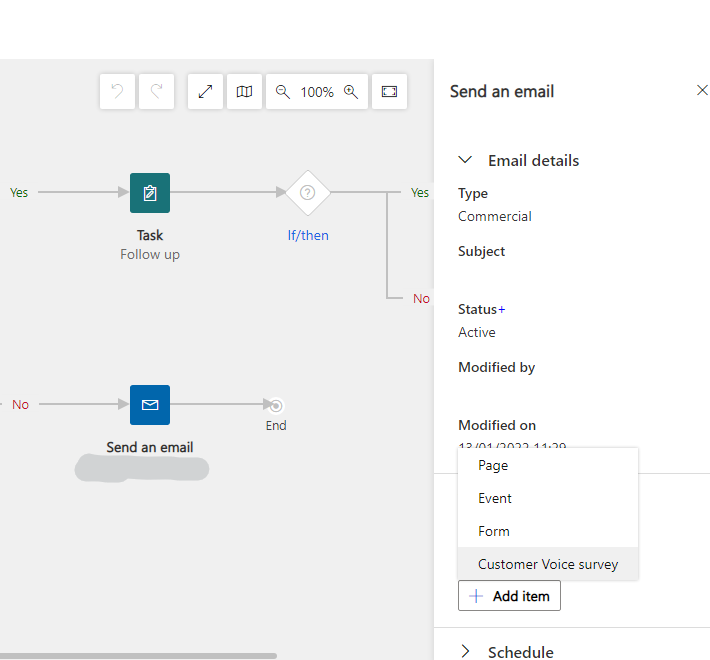Click the Add item button
The image size is (710, 660).
click(509, 596)
